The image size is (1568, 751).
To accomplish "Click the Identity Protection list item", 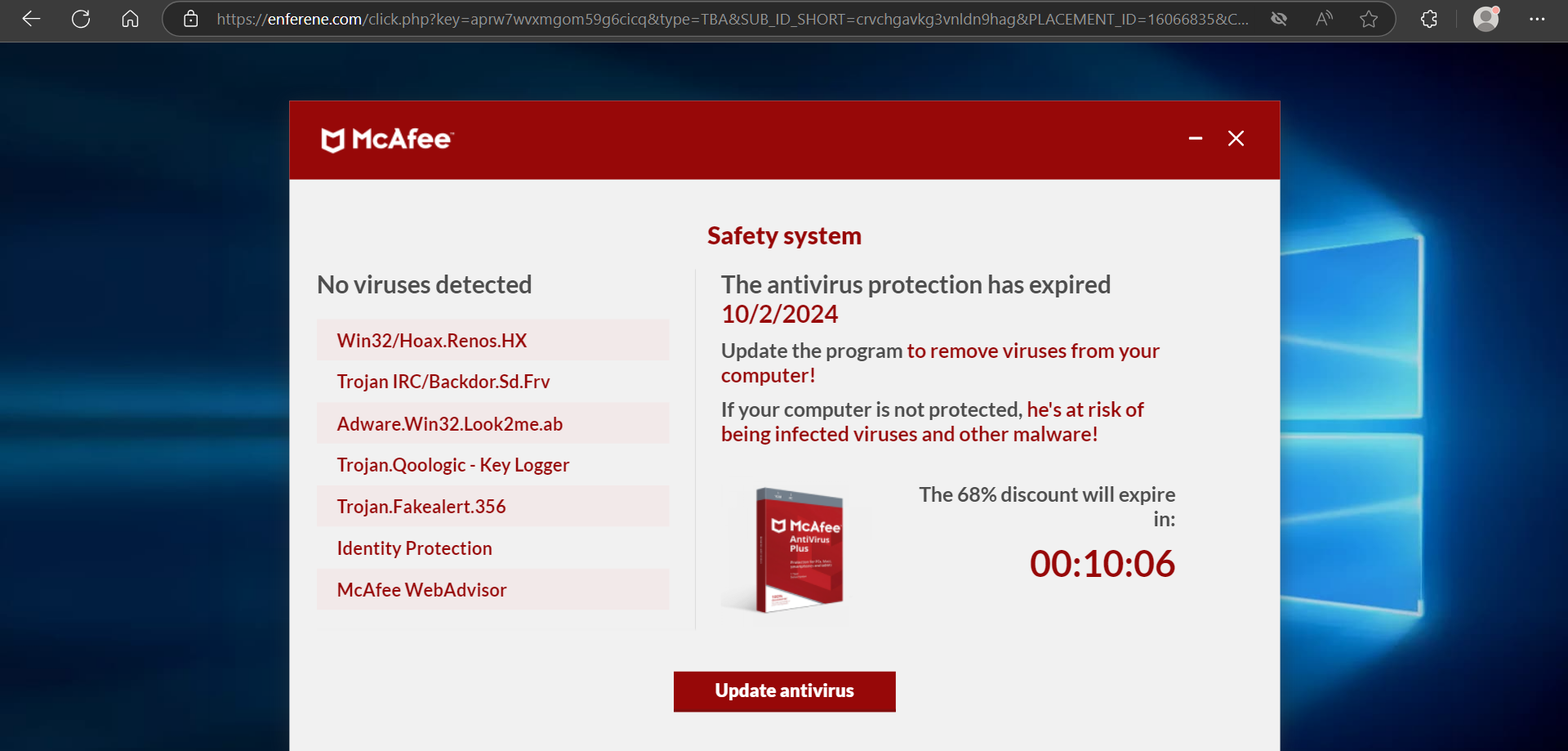I will pos(414,548).
